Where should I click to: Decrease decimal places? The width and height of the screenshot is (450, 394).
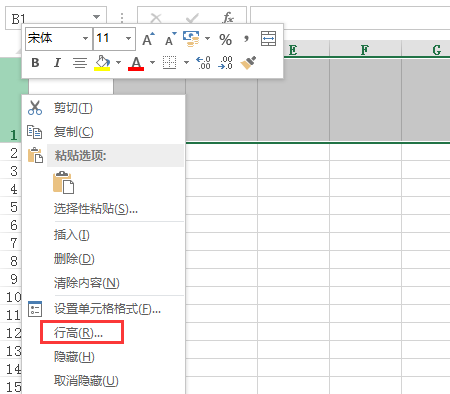point(225,63)
